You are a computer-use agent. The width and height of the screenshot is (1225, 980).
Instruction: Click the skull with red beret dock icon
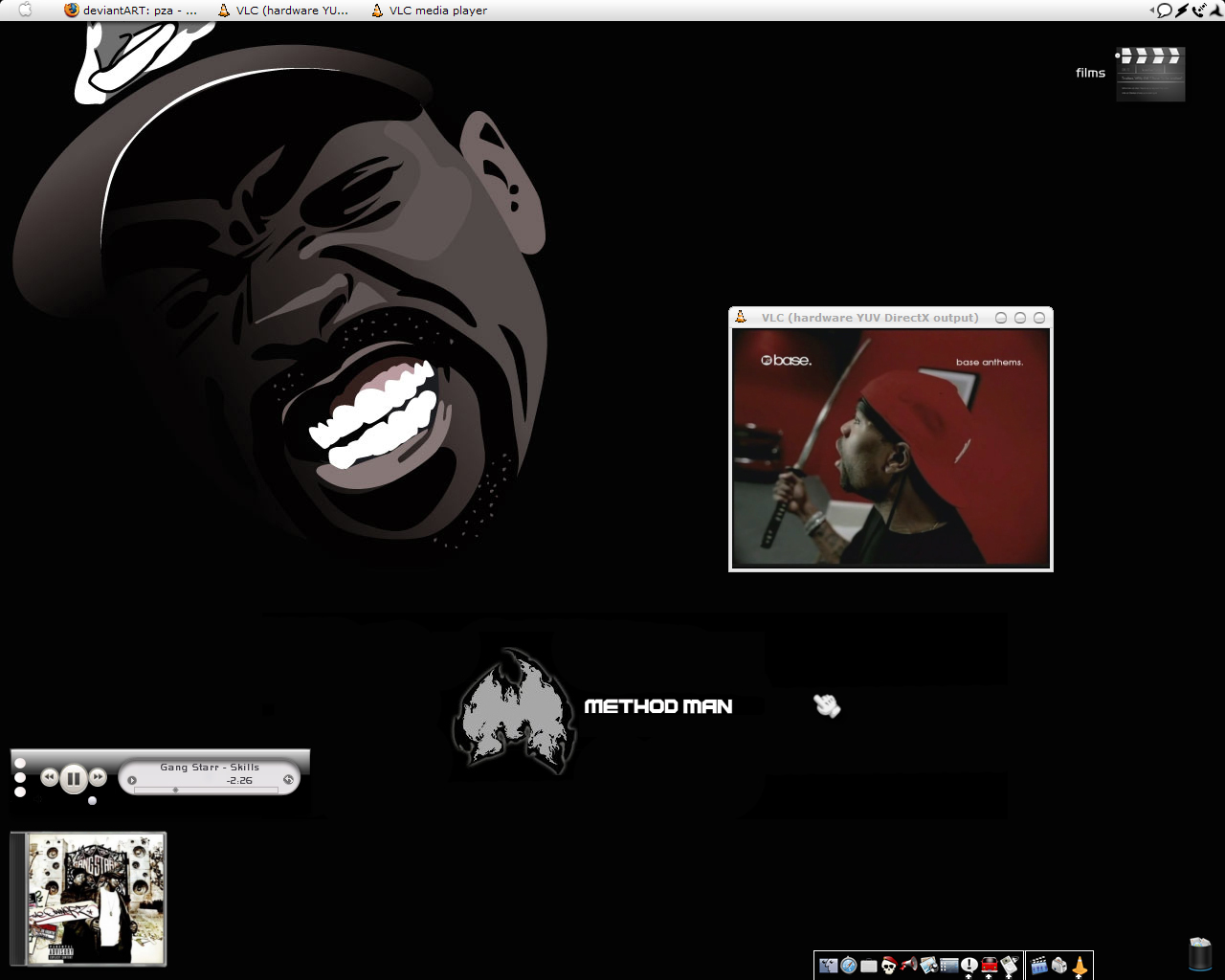(889, 966)
